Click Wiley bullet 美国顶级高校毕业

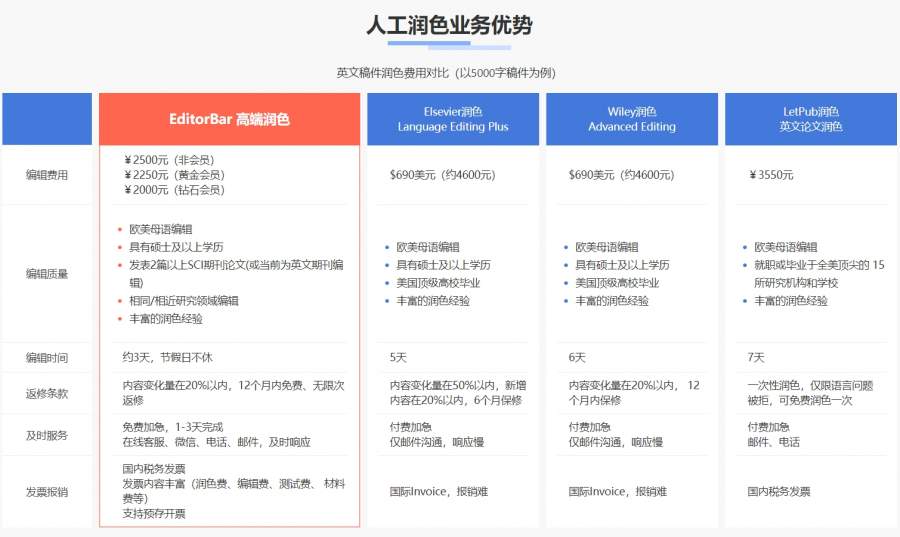click(x=618, y=283)
